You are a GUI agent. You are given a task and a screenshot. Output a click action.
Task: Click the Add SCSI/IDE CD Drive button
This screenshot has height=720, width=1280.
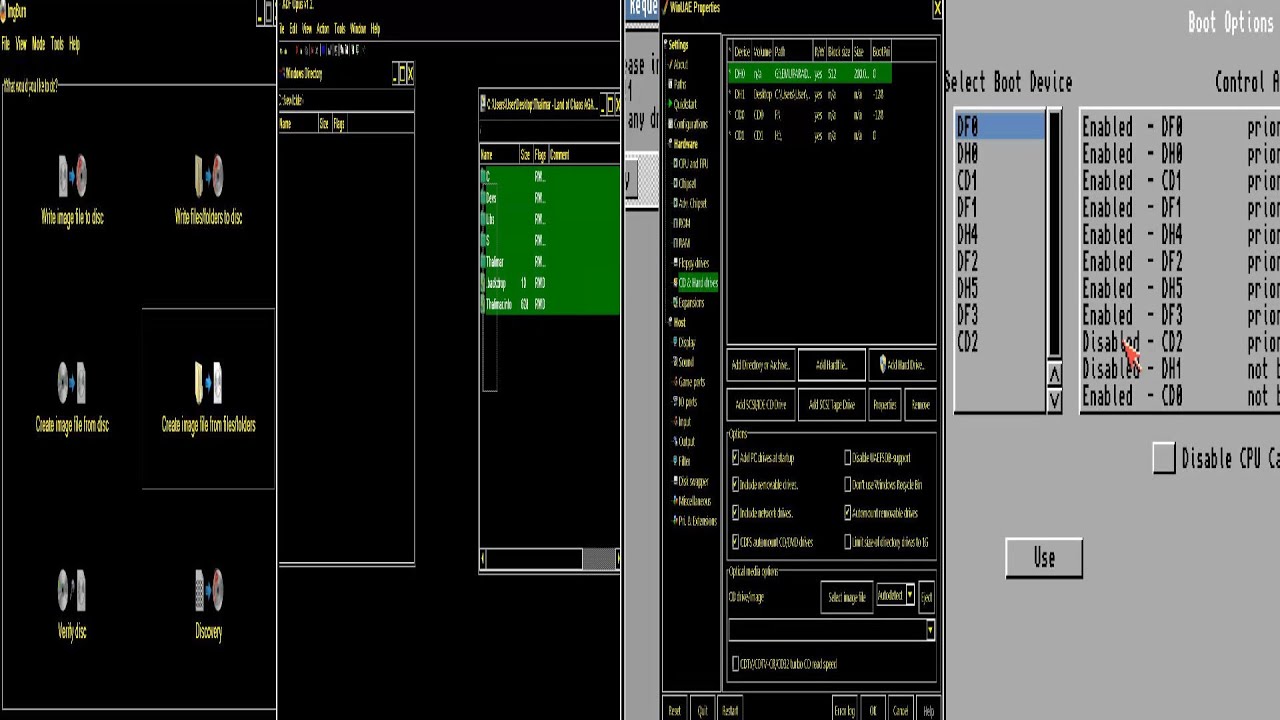[x=761, y=405]
